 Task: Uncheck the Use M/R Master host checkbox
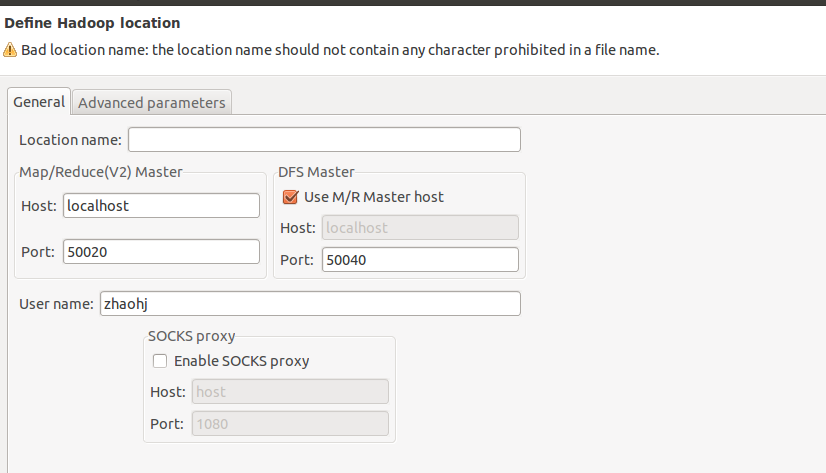290,197
